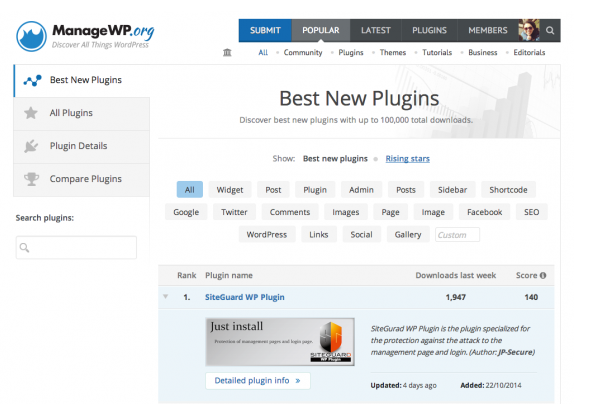
Task: Click the ManageWP.org logo
Action: [x=85, y=36]
